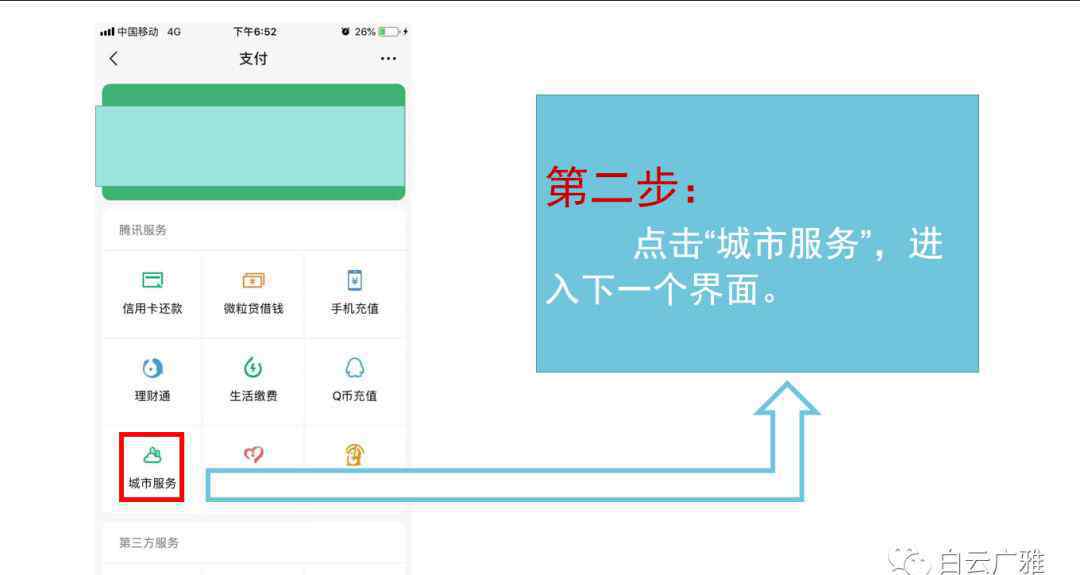This screenshot has width=1080, height=575.
Task: Open 生活缴费 utility bill payment
Action: pyautogui.click(x=253, y=381)
